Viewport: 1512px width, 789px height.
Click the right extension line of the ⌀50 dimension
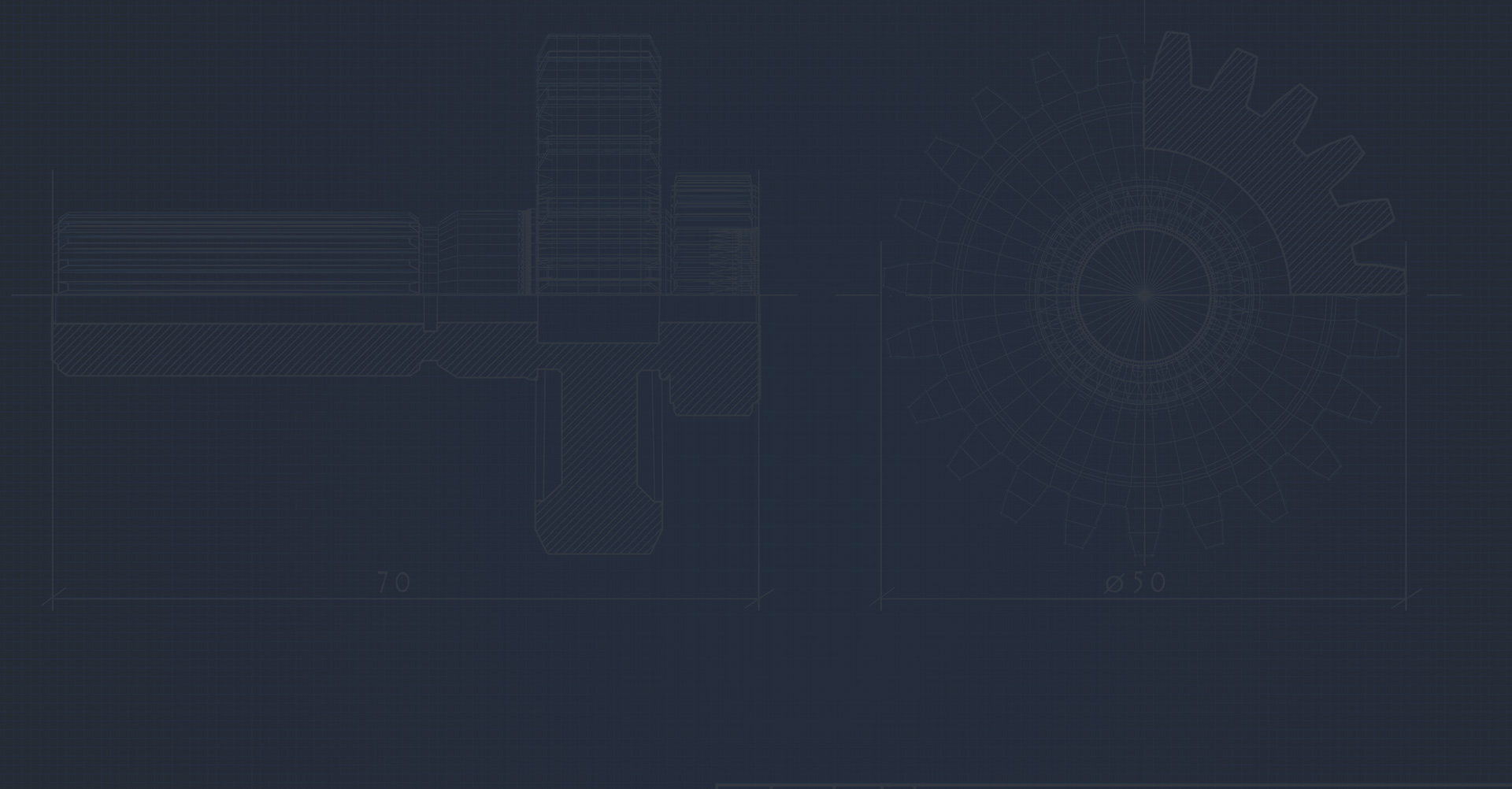(x=1406, y=472)
